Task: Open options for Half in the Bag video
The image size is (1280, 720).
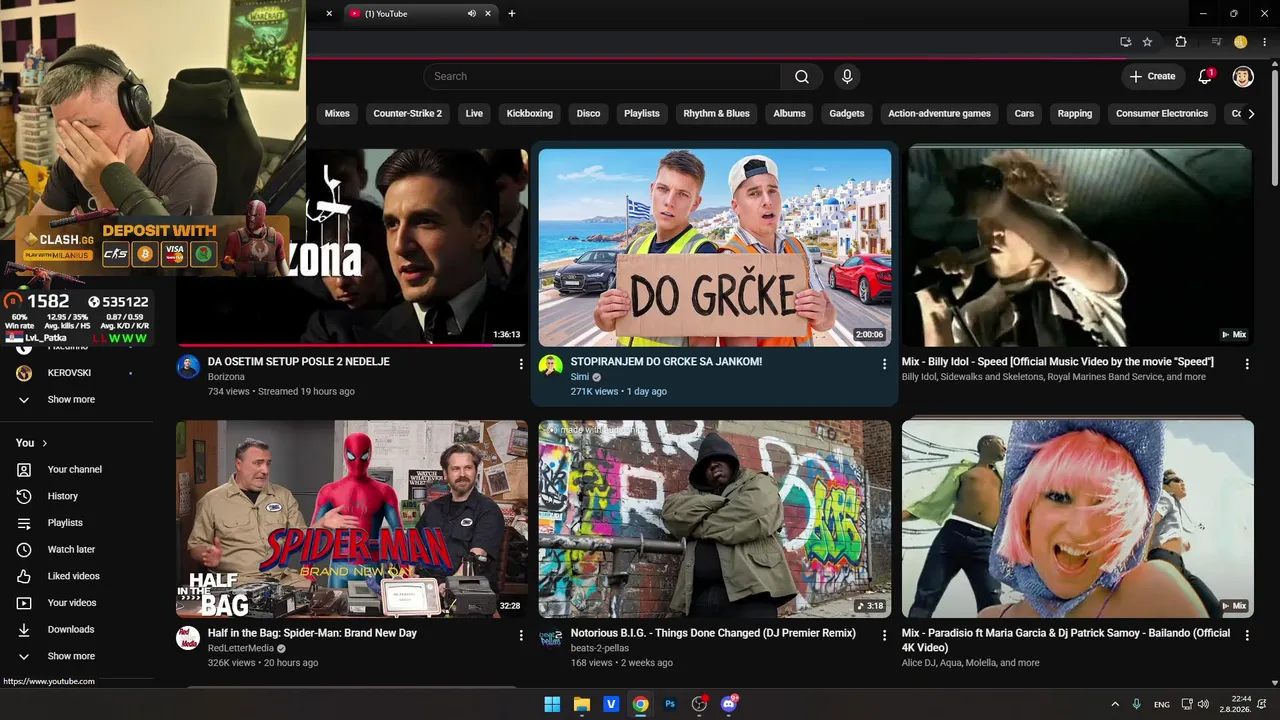Action: (x=521, y=635)
